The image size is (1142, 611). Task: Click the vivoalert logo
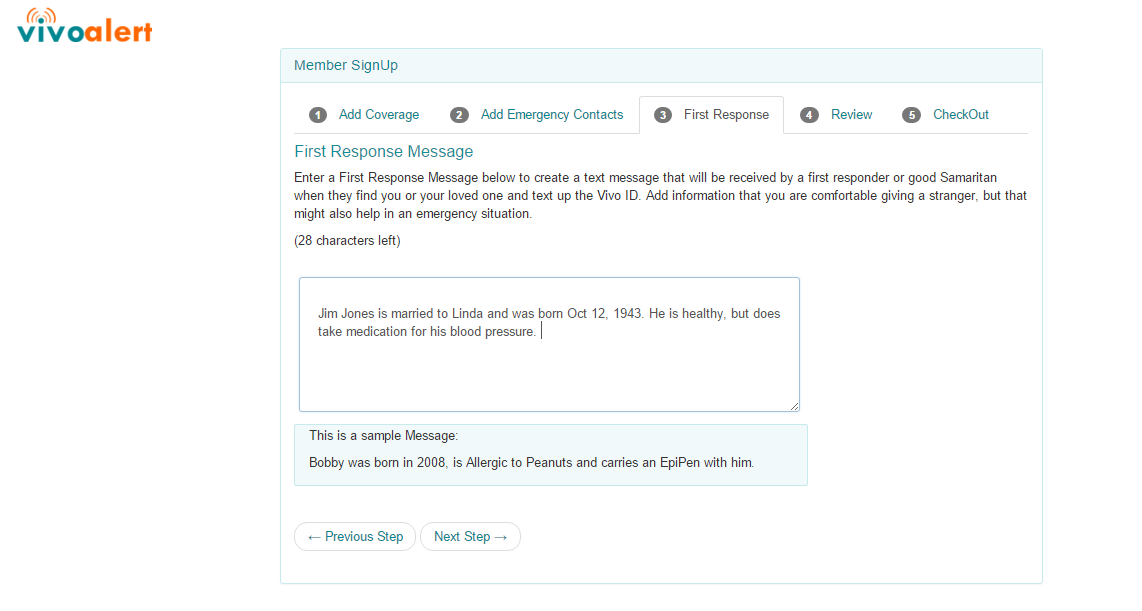click(84, 26)
